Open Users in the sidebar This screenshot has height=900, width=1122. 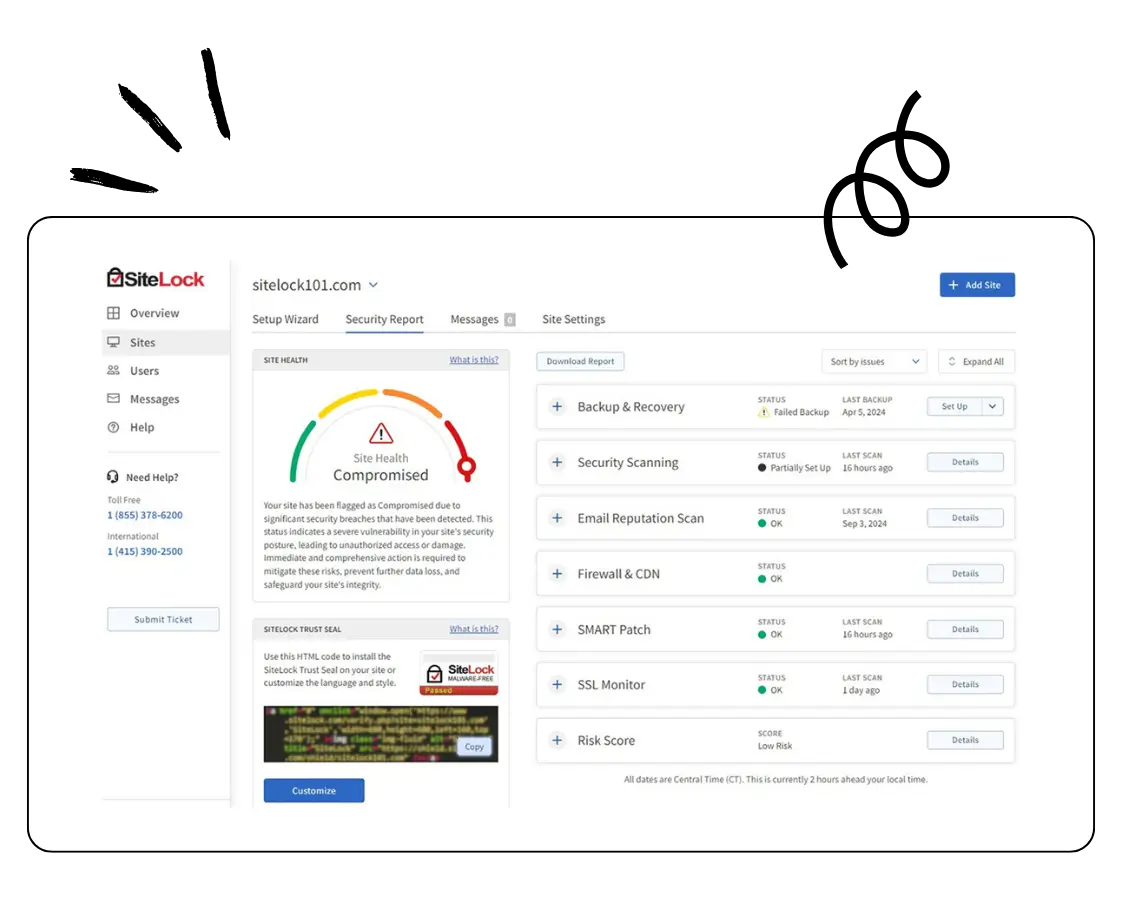[x=144, y=371]
